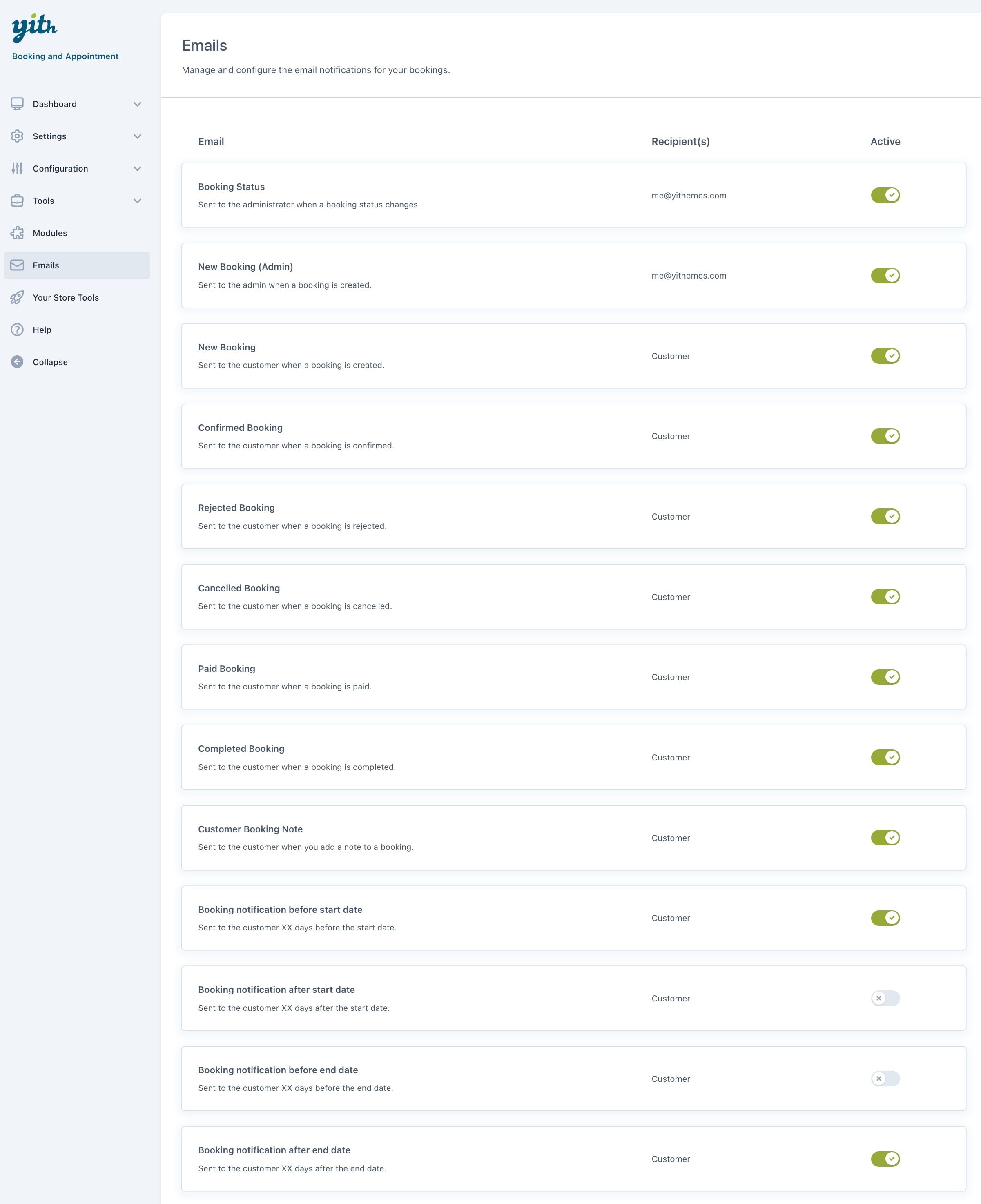The height and width of the screenshot is (1204, 981).
Task: Click the Modules puzzle piece icon
Action: pyautogui.click(x=18, y=233)
